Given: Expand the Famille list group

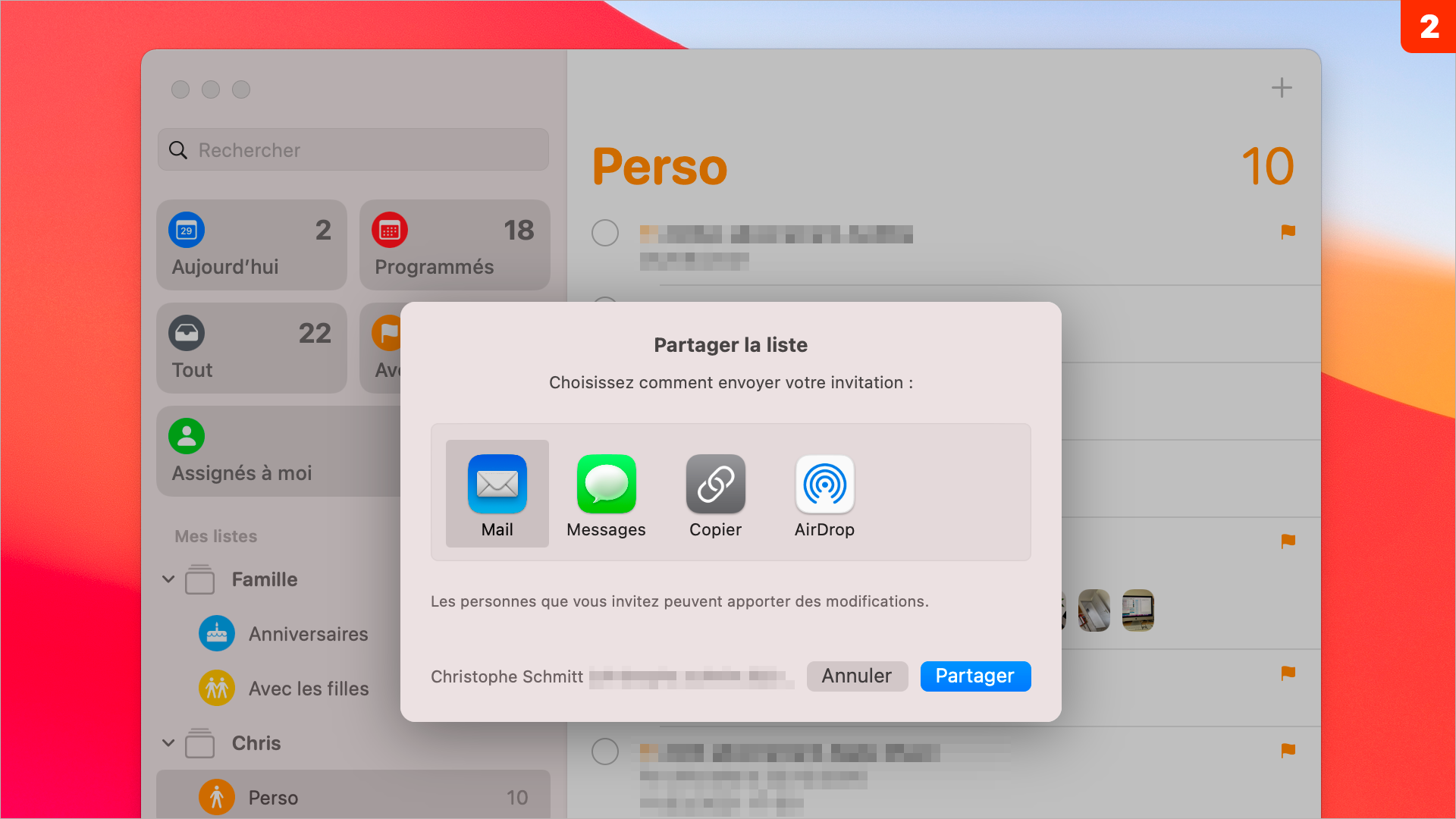Looking at the screenshot, I should [x=173, y=578].
